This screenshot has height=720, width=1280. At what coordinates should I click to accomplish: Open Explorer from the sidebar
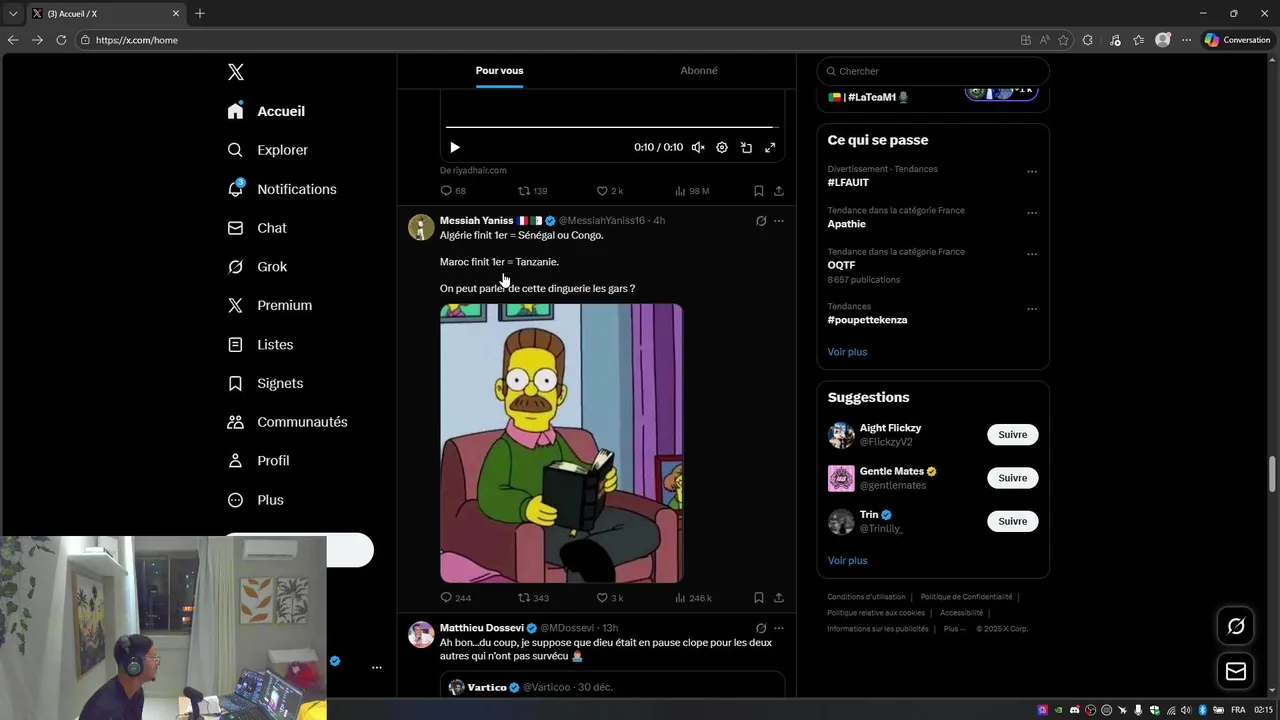tap(267, 150)
